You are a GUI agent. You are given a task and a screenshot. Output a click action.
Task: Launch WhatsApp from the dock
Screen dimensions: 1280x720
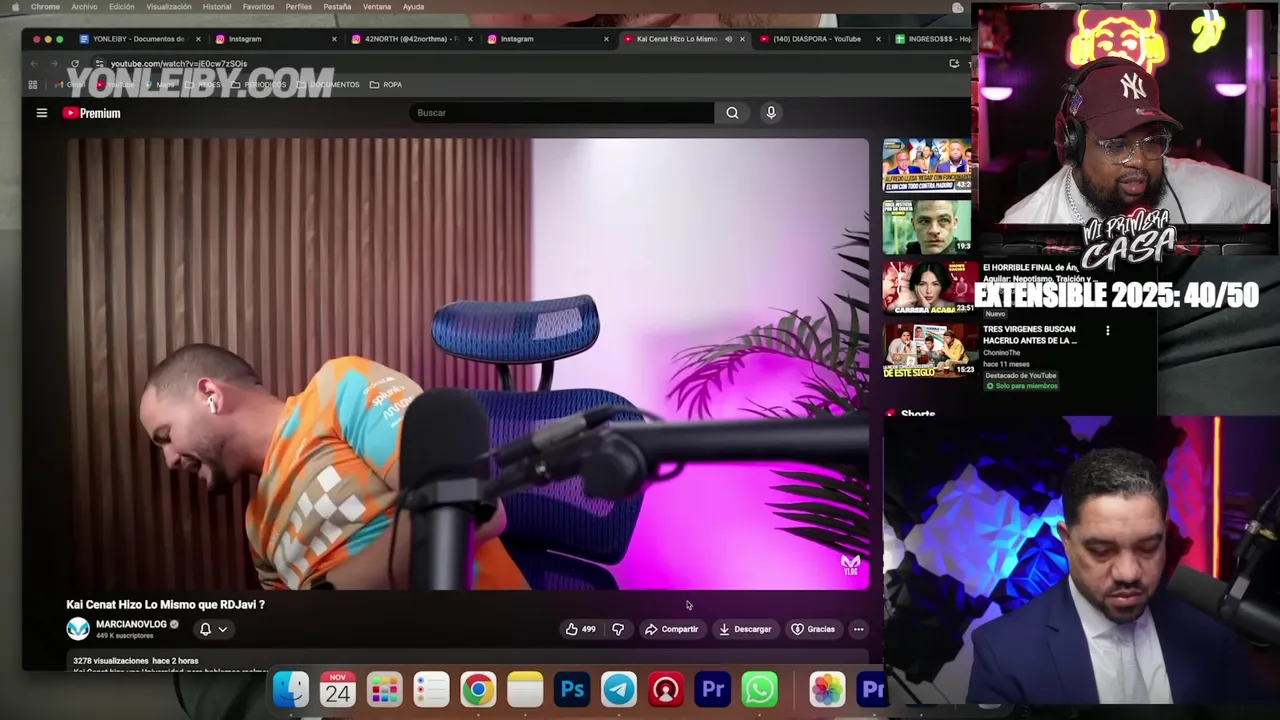click(x=760, y=689)
